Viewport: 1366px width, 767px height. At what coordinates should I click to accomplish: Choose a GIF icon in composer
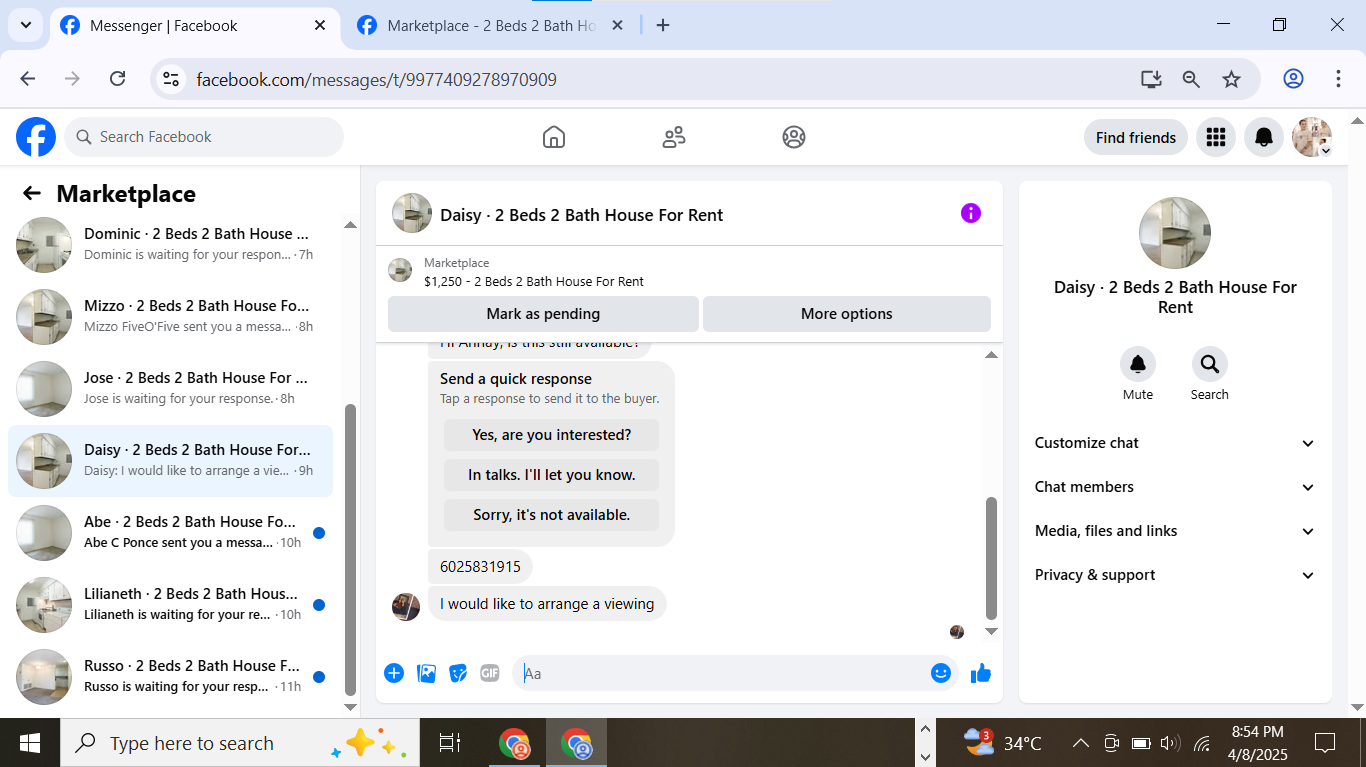coord(490,673)
